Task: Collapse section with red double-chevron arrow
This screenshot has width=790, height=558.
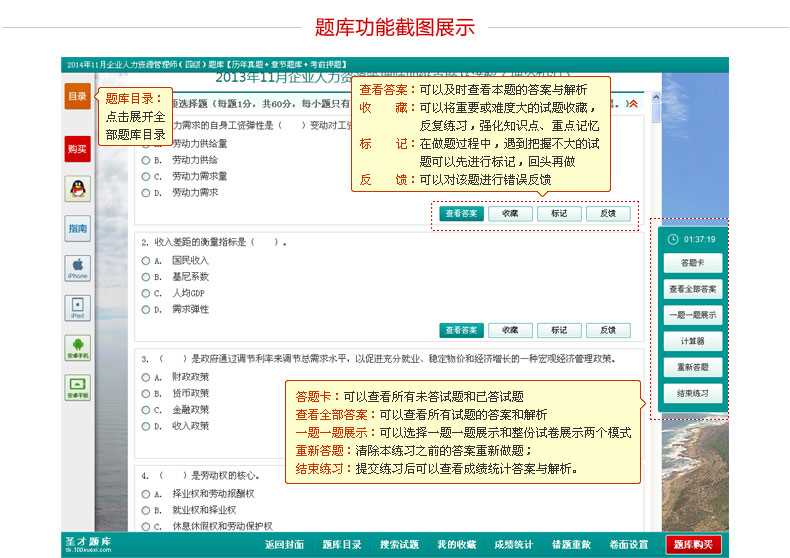Action: 632,103
